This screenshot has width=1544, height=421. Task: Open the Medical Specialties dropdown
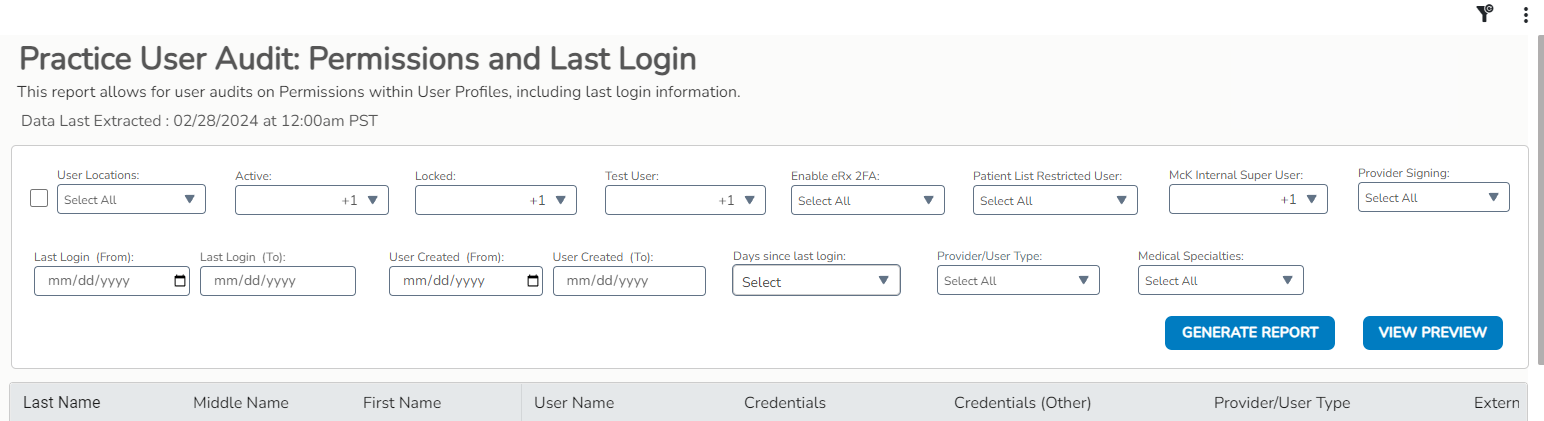1220,281
